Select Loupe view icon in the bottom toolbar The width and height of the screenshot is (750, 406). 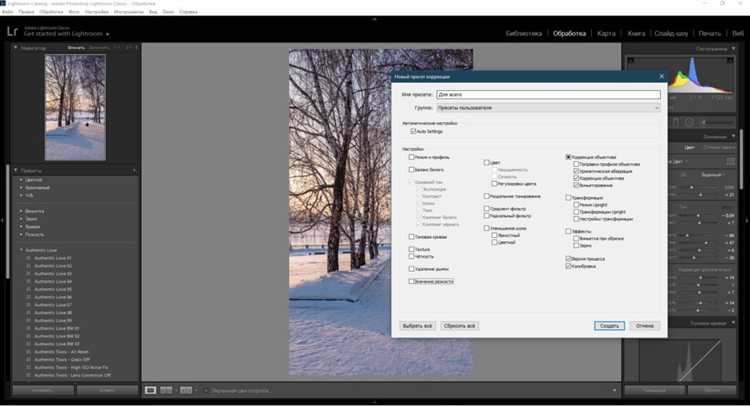click(150, 390)
